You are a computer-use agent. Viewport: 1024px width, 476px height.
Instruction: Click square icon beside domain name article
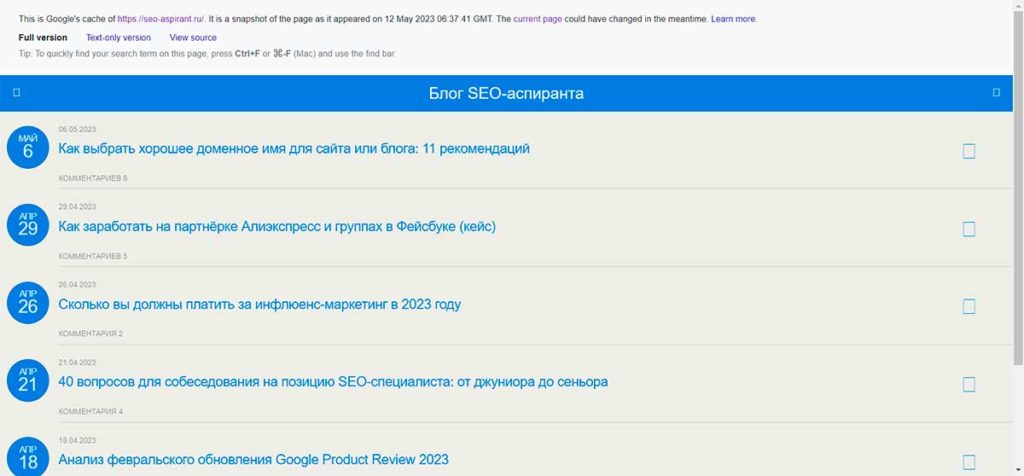pyautogui.click(x=969, y=151)
